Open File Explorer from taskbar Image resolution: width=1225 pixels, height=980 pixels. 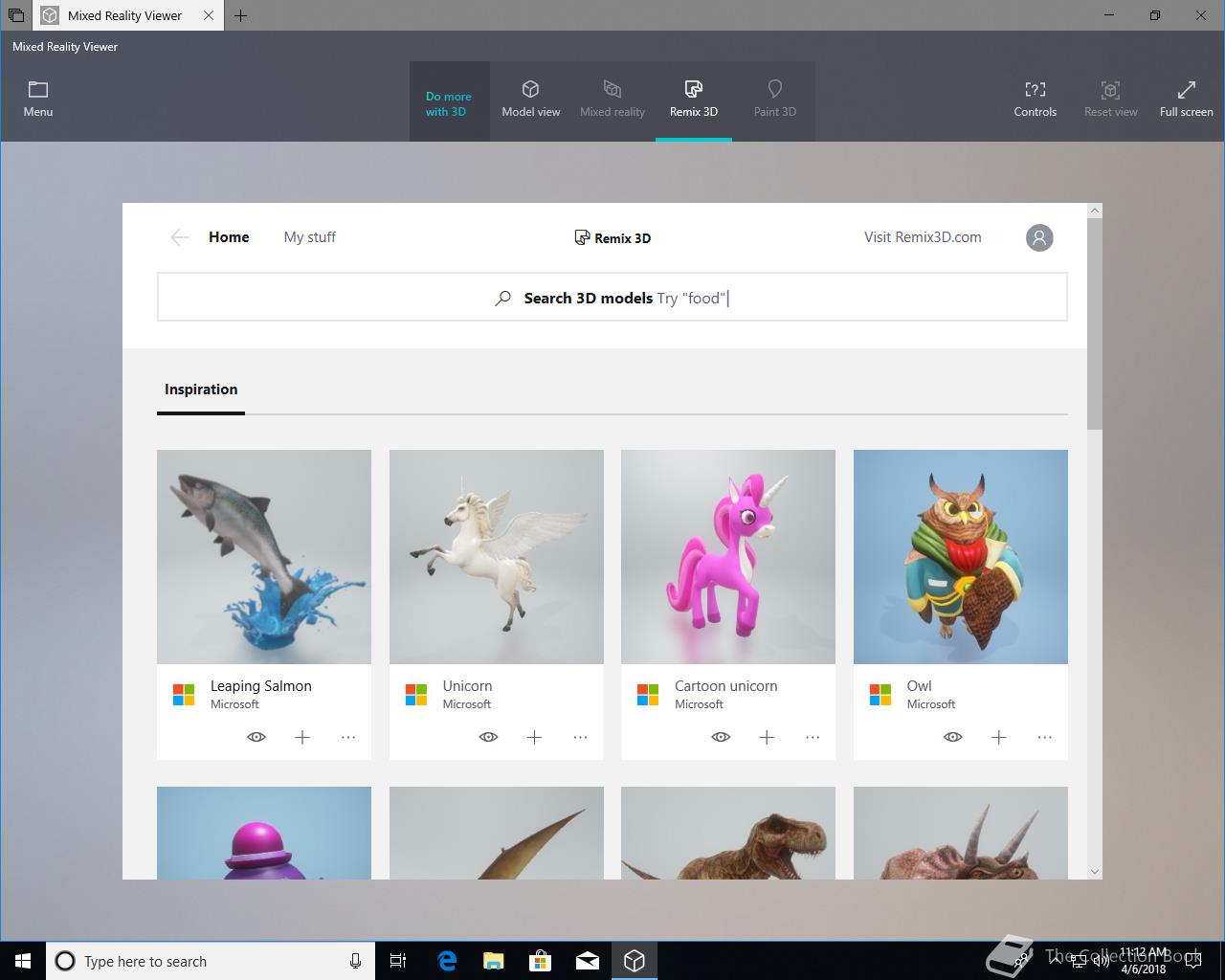tap(494, 961)
